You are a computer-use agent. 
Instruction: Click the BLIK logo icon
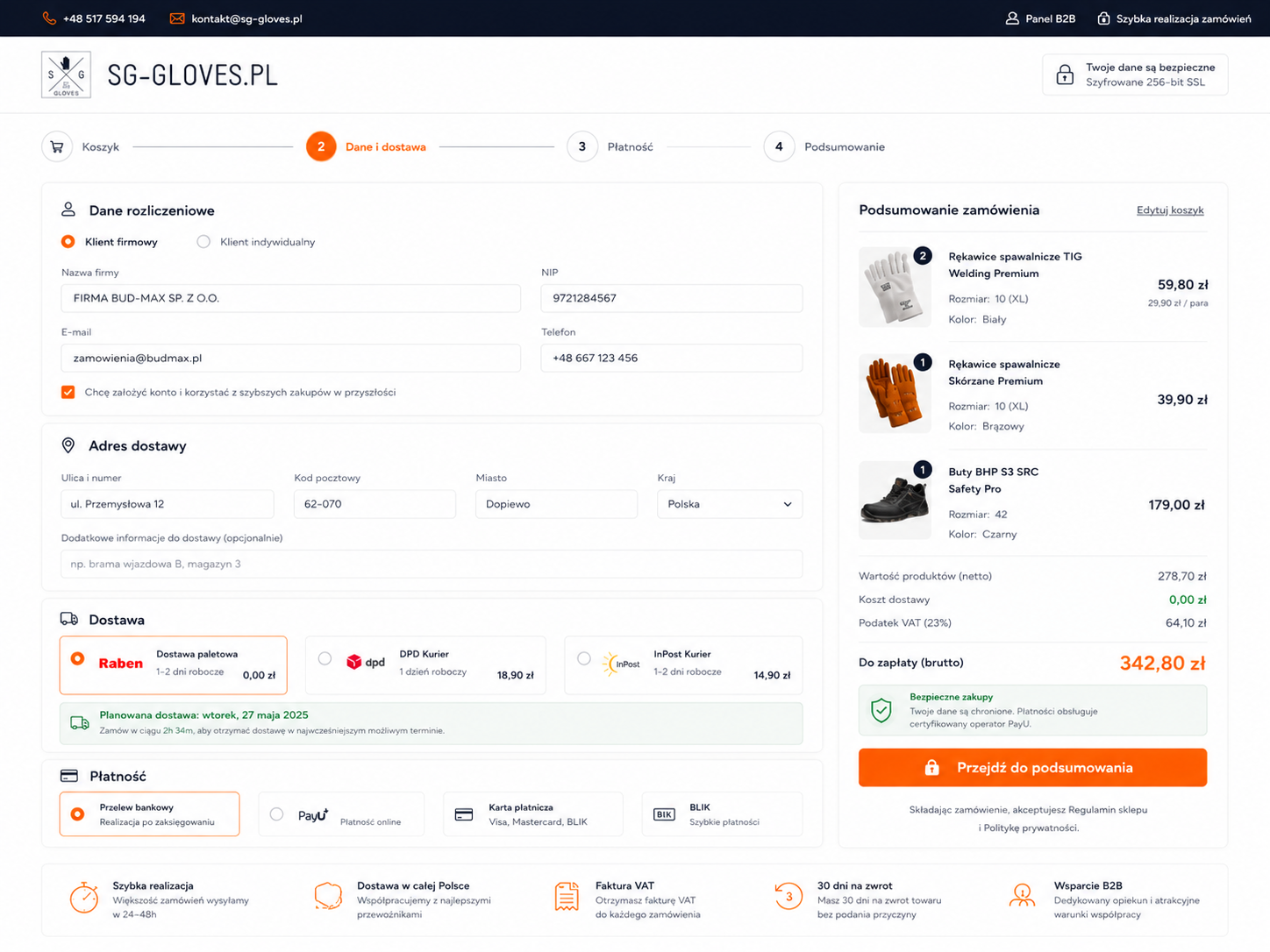pyautogui.click(x=664, y=814)
